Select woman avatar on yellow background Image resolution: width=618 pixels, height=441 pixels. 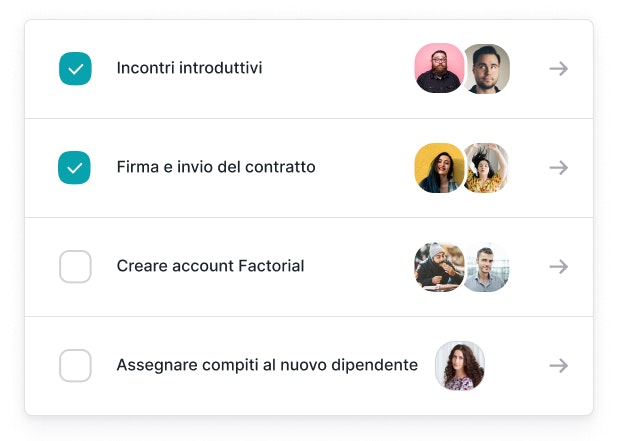[x=438, y=168]
